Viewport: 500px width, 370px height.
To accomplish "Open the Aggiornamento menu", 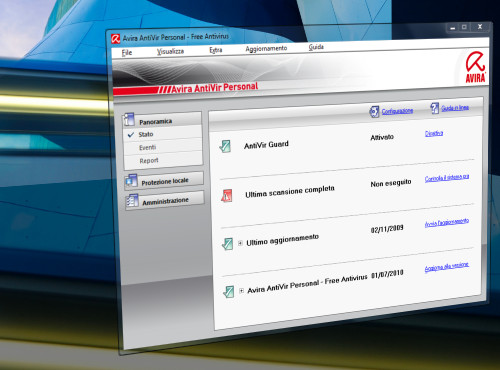I will click(x=266, y=49).
